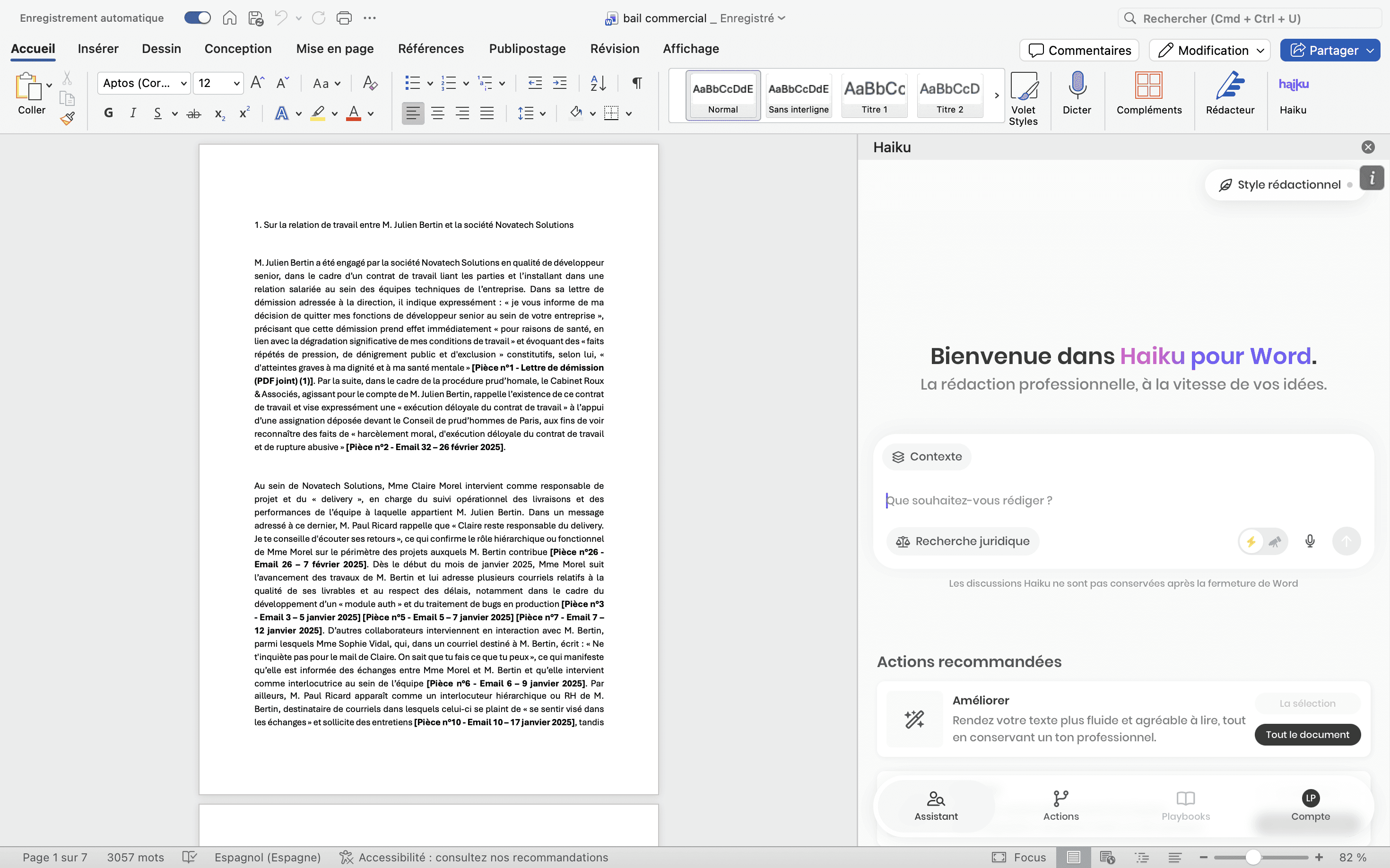Click the Dicter microphone icon
Screen dimensions: 1390x868
tap(1077, 86)
